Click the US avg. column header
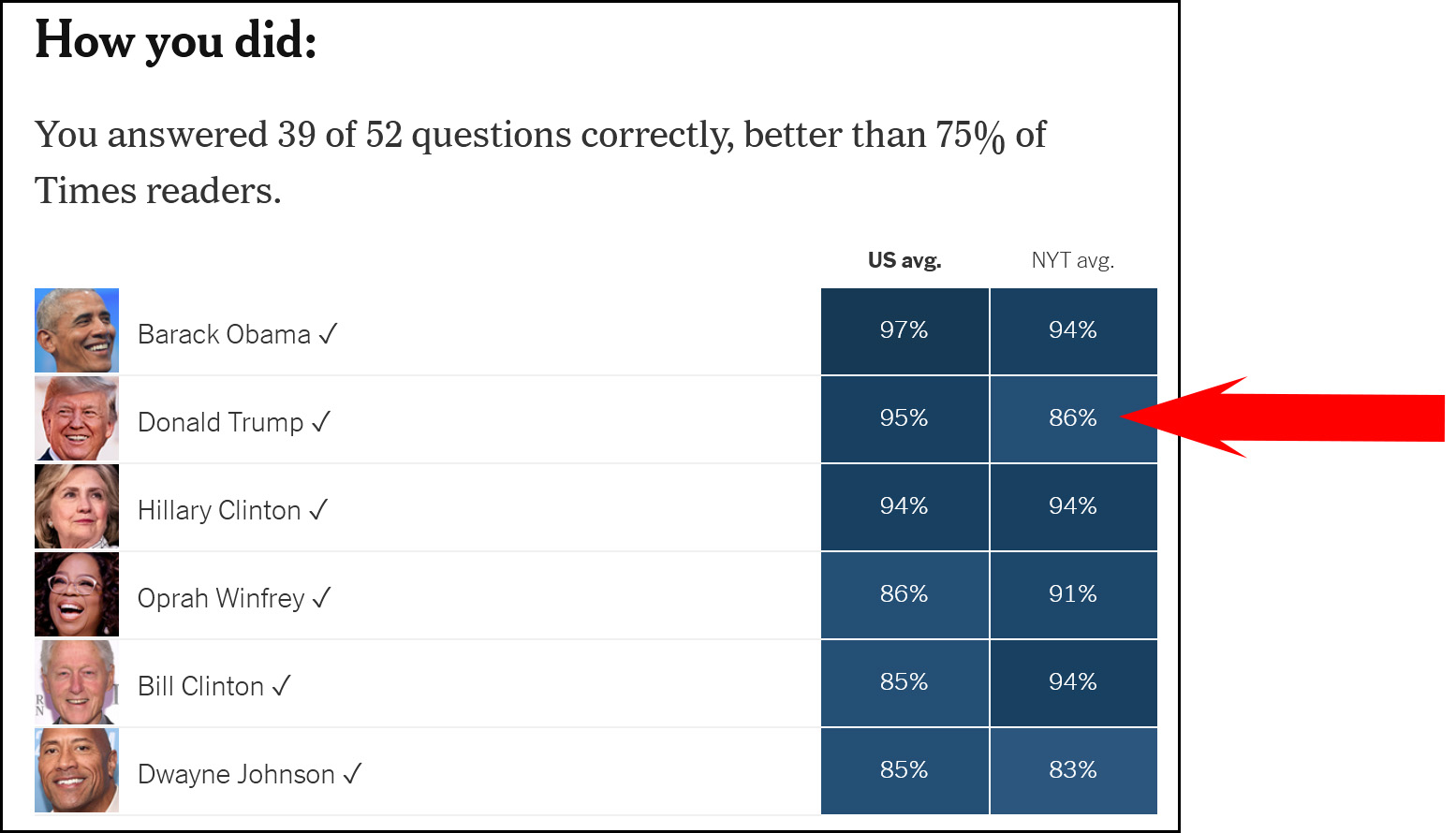Image resolution: width=1456 pixels, height=833 pixels. tap(904, 260)
